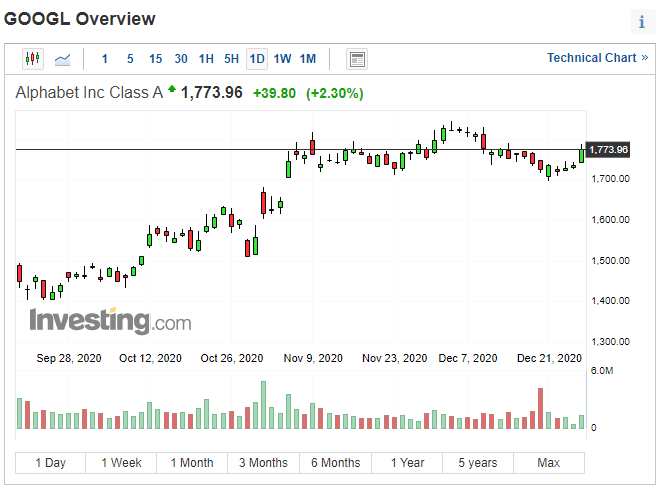
Task: Show the 5 years range
Action: (478, 463)
